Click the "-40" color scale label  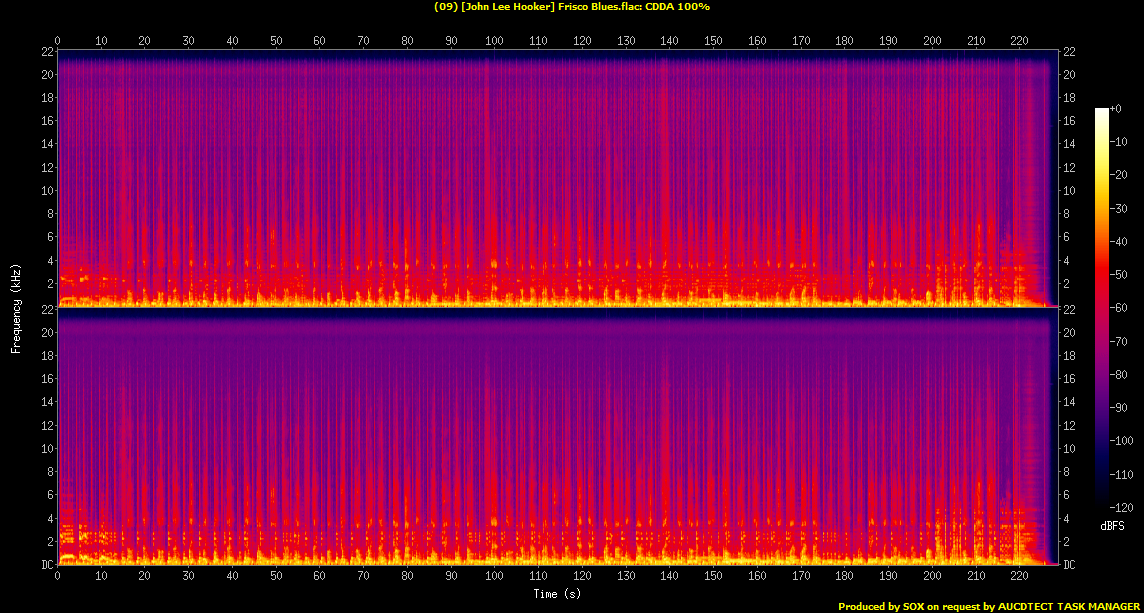(1118, 242)
